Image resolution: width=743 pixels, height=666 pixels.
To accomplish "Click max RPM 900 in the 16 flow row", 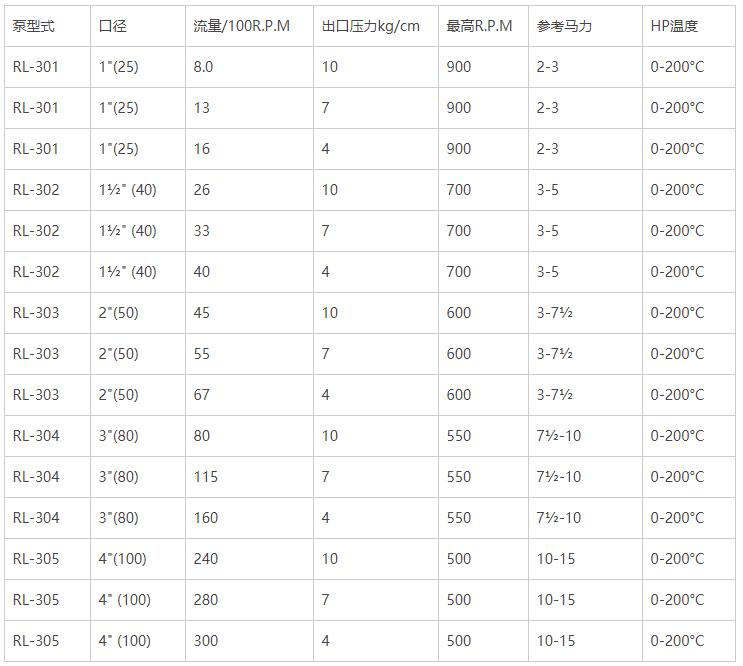I will click(459, 149).
